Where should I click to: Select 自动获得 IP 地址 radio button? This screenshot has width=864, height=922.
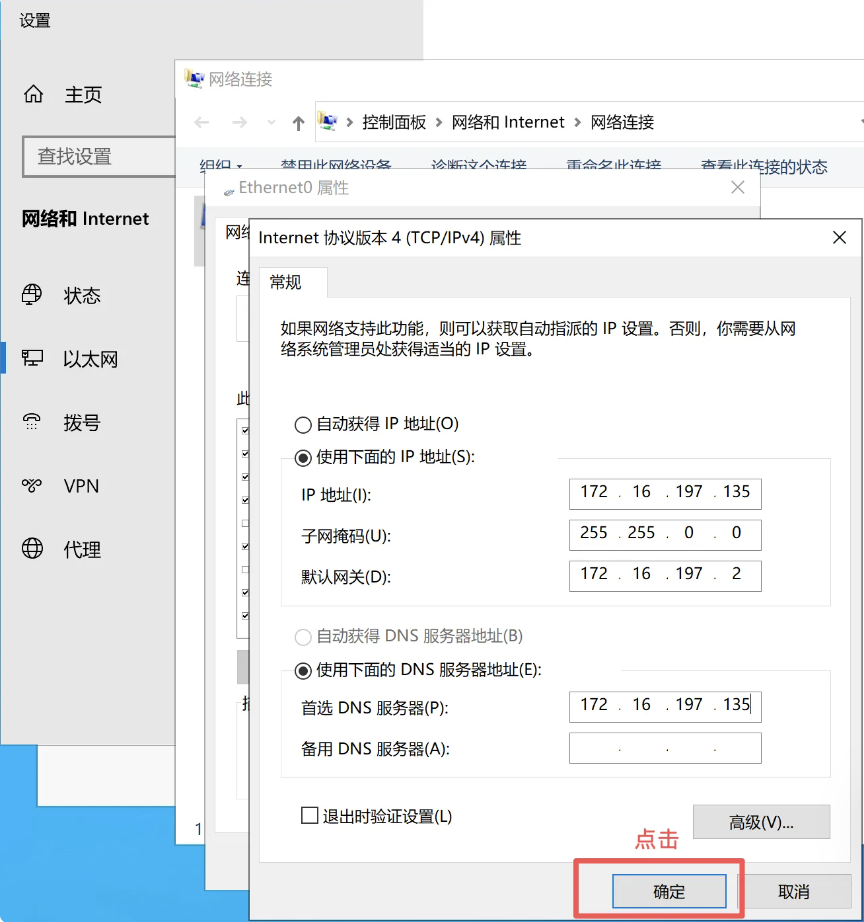coord(303,424)
